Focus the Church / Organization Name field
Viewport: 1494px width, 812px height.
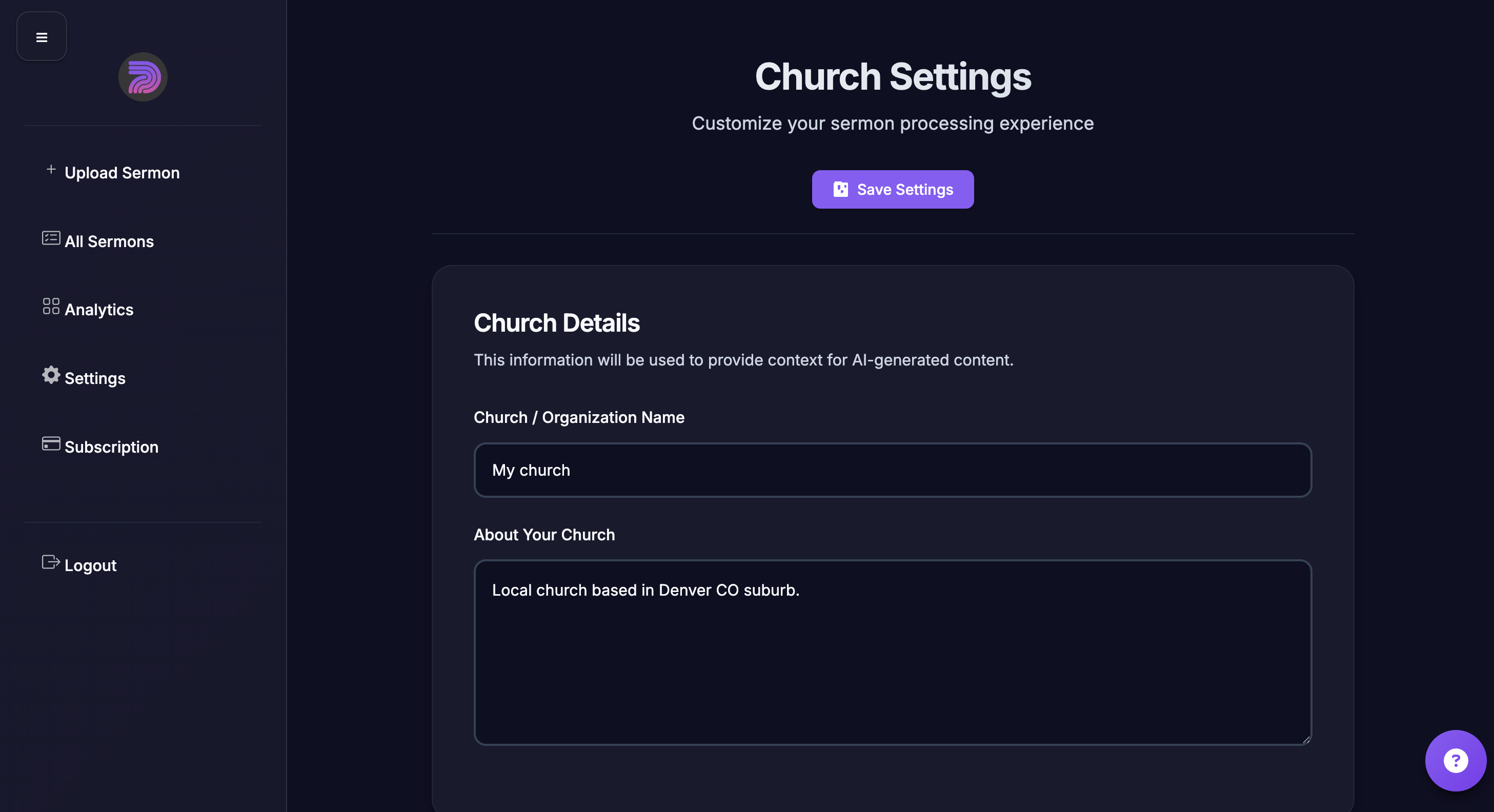tap(892, 471)
